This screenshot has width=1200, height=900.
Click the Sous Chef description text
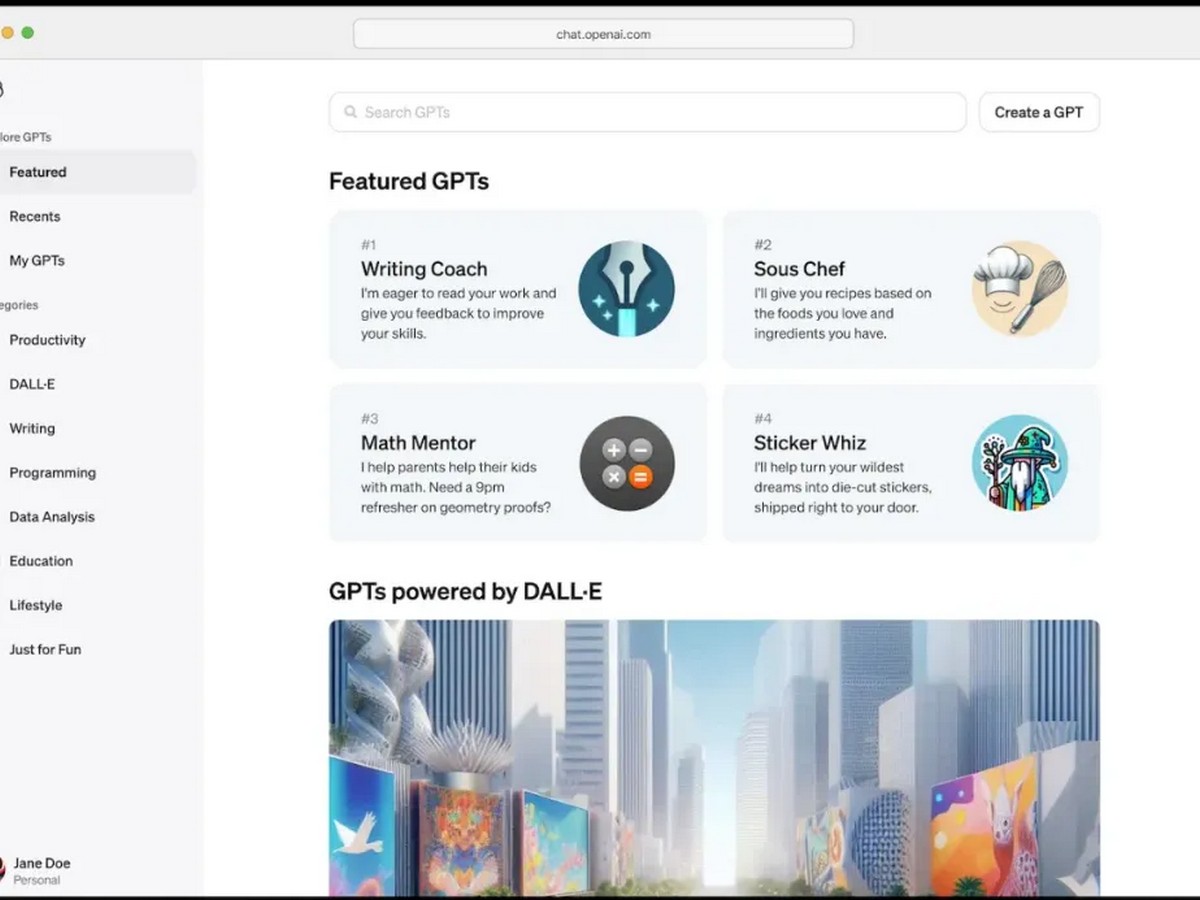coord(843,313)
